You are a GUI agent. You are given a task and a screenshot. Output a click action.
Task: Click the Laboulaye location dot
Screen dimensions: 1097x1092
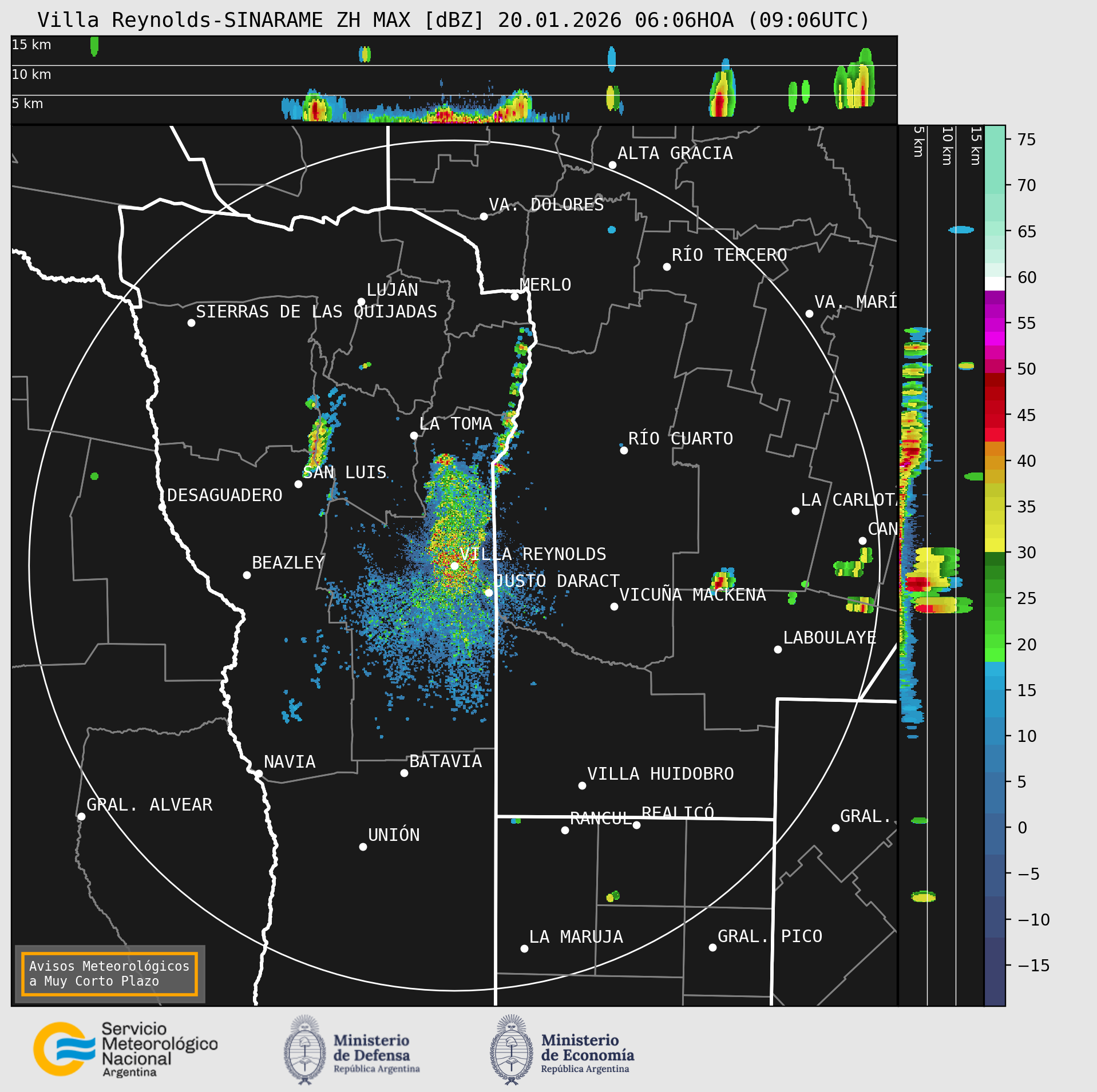pyautogui.click(x=778, y=650)
